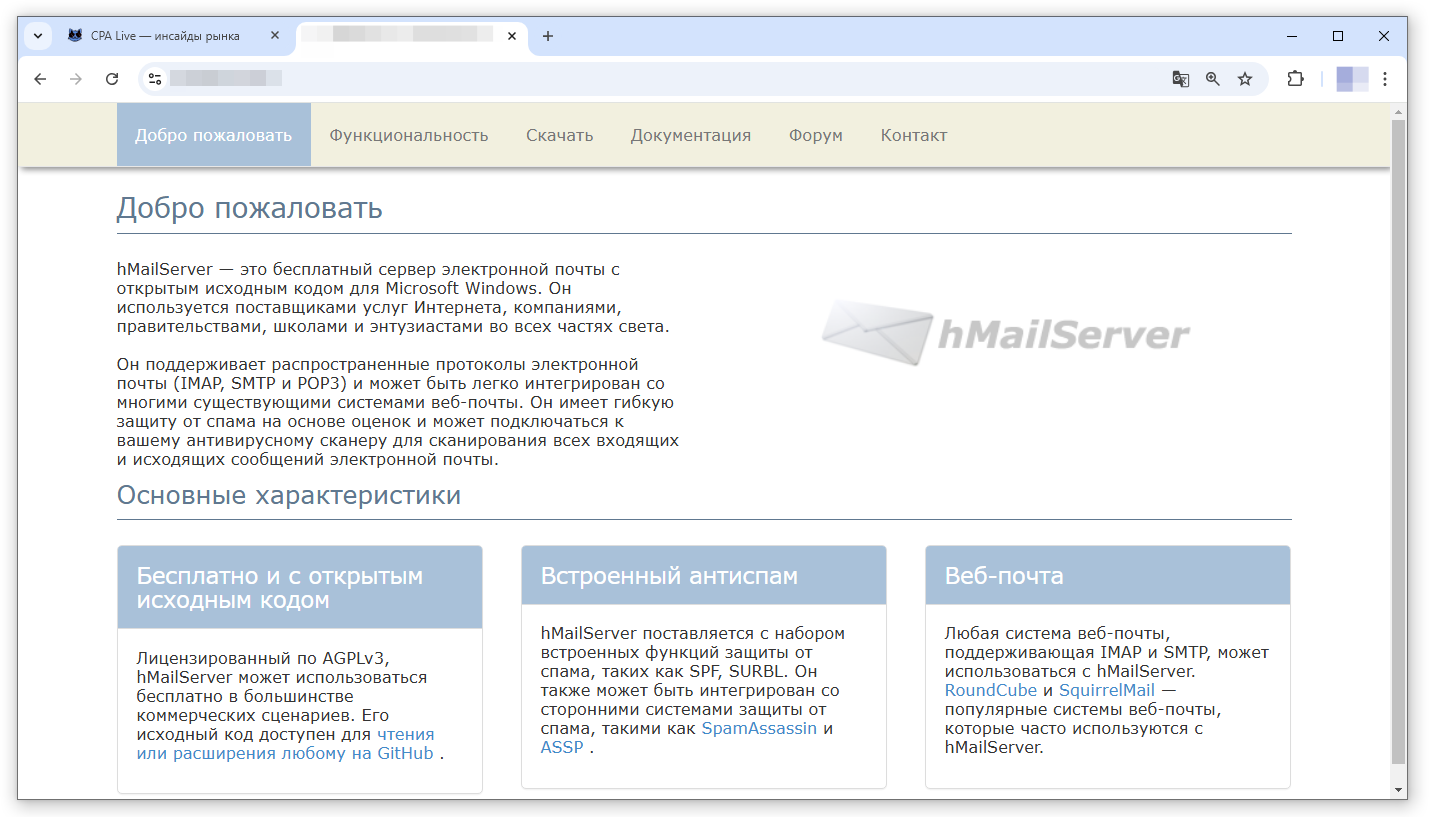1429x817 pixels.
Task: Click the browser back arrow
Action: coord(40,79)
